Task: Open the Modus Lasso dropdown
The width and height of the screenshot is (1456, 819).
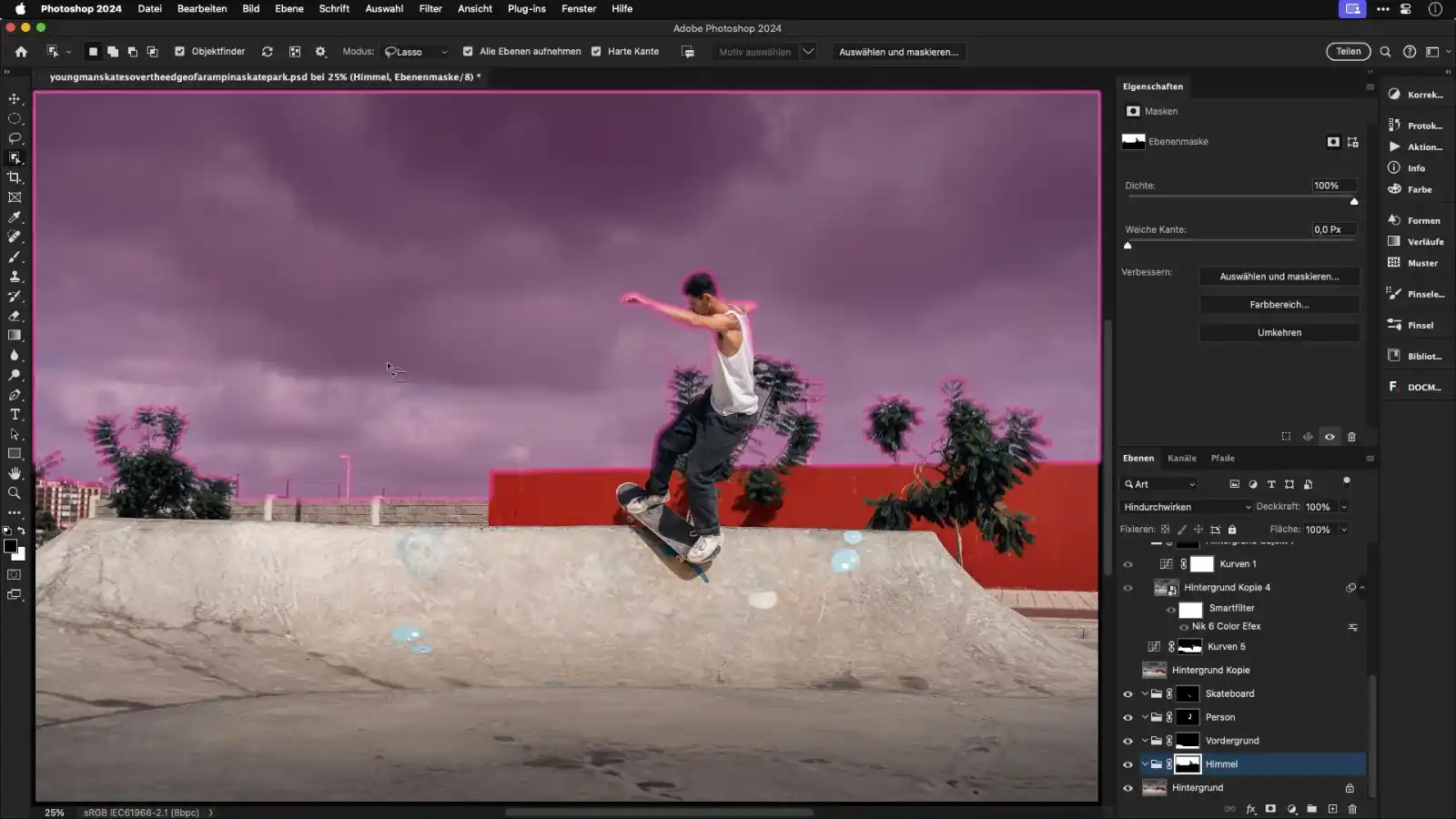Action: pos(417,52)
